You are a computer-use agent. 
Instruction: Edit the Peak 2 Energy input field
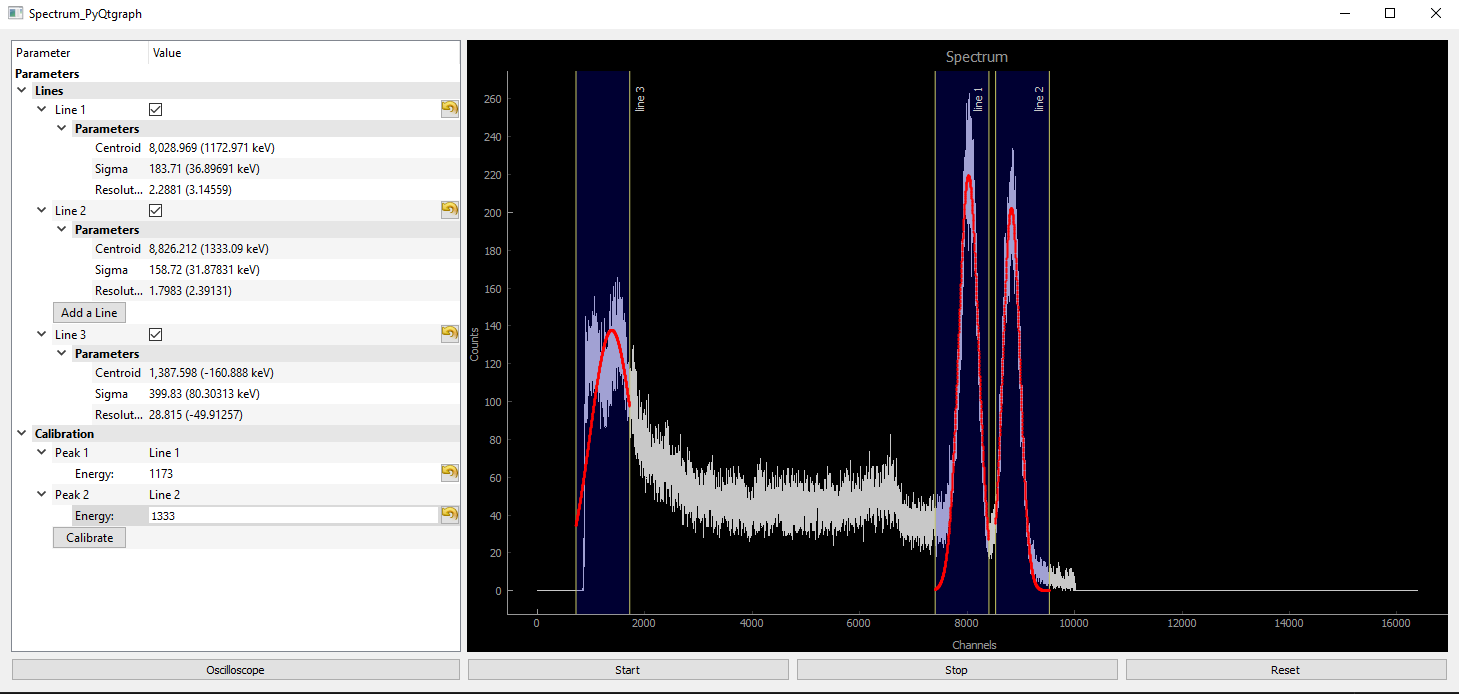[x=292, y=516]
